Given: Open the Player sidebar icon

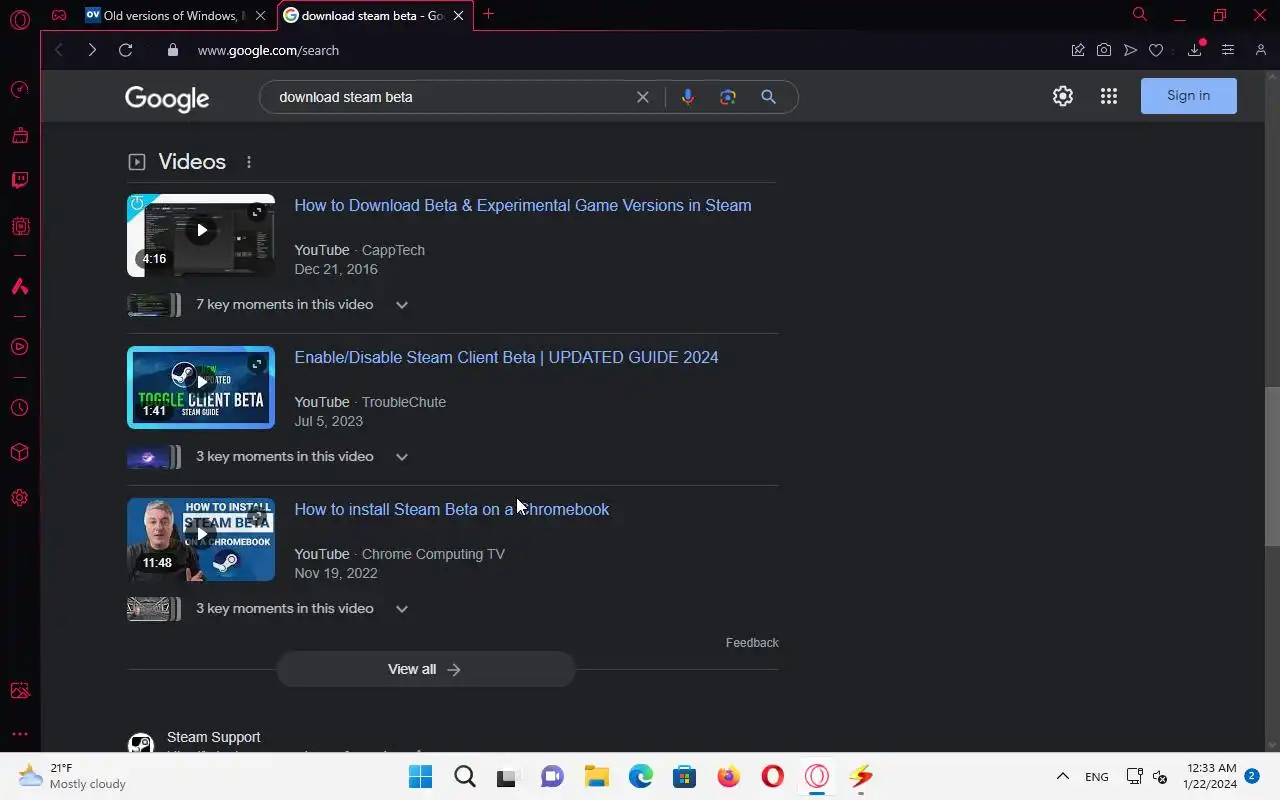Looking at the screenshot, I should pos(20,347).
